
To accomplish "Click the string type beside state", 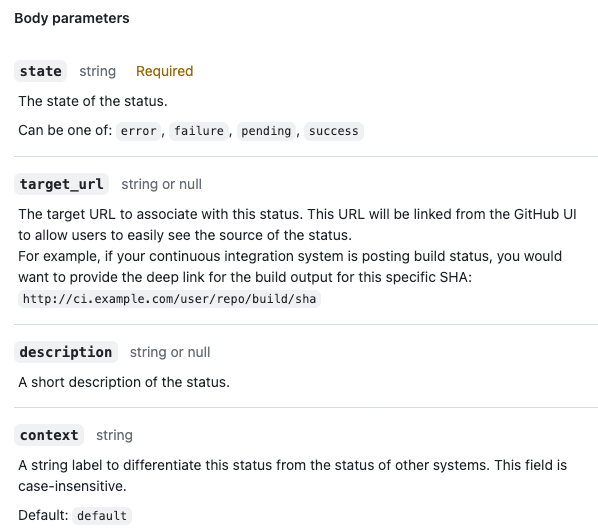I will click(97, 71).
